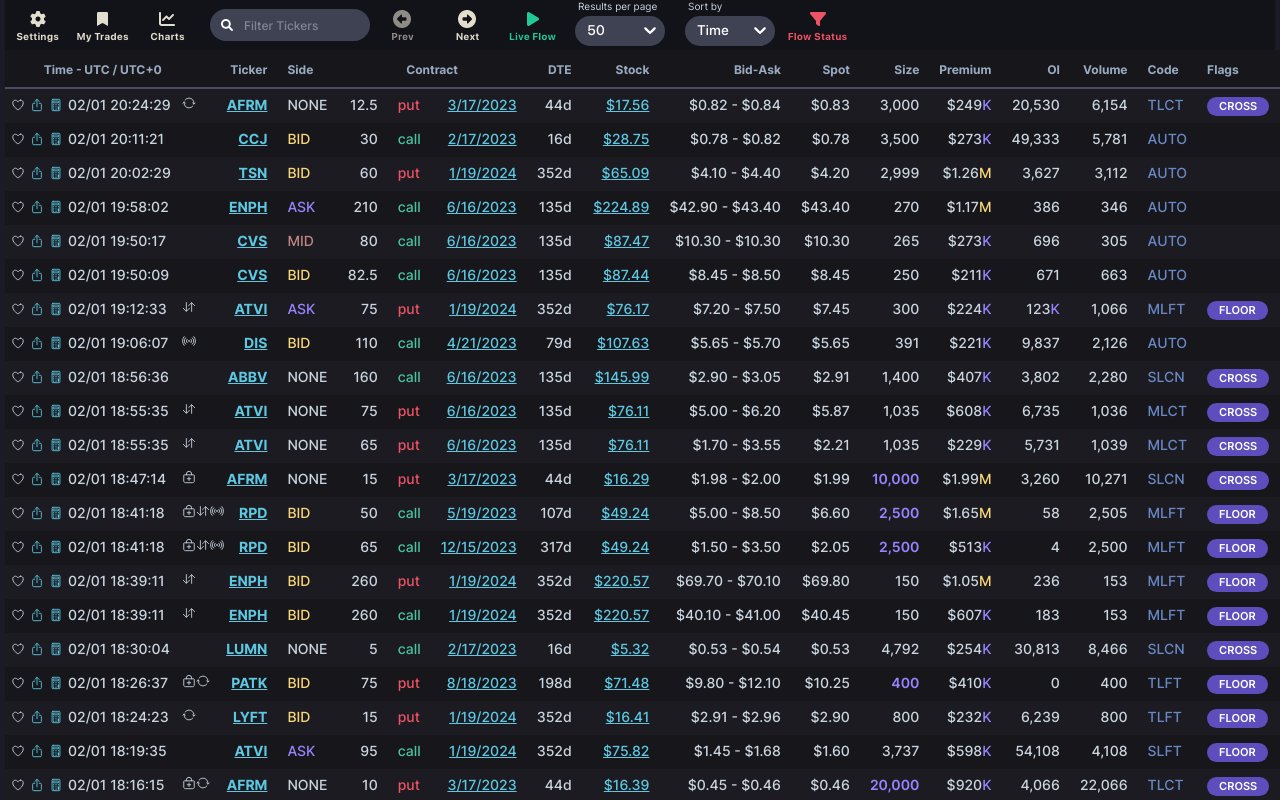Screen dimensions: 1280x800
Task: Click briefcase icon on AFRM 18:47:14 row
Action: 188,477
